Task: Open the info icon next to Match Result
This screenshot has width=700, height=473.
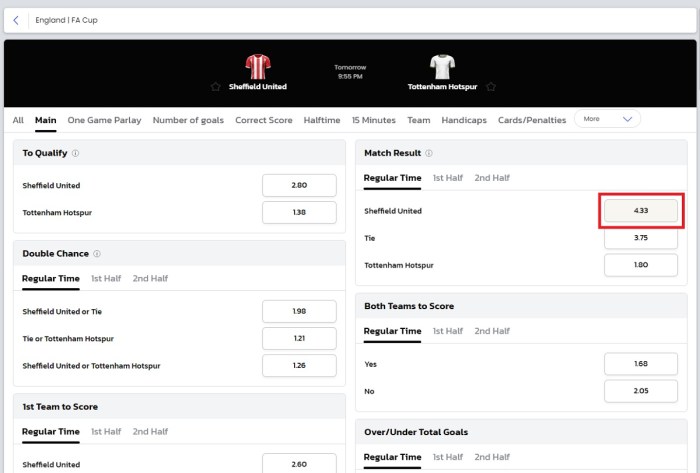Action: point(429,153)
